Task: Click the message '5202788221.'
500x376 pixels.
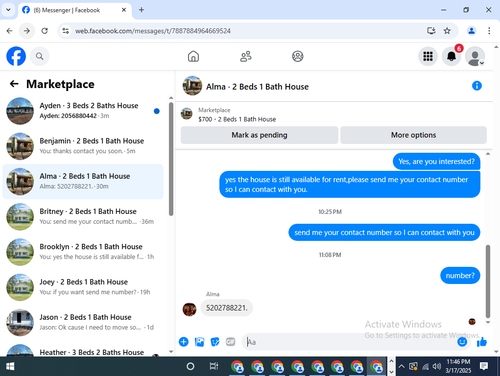Action: pyautogui.click(x=227, y=308)
